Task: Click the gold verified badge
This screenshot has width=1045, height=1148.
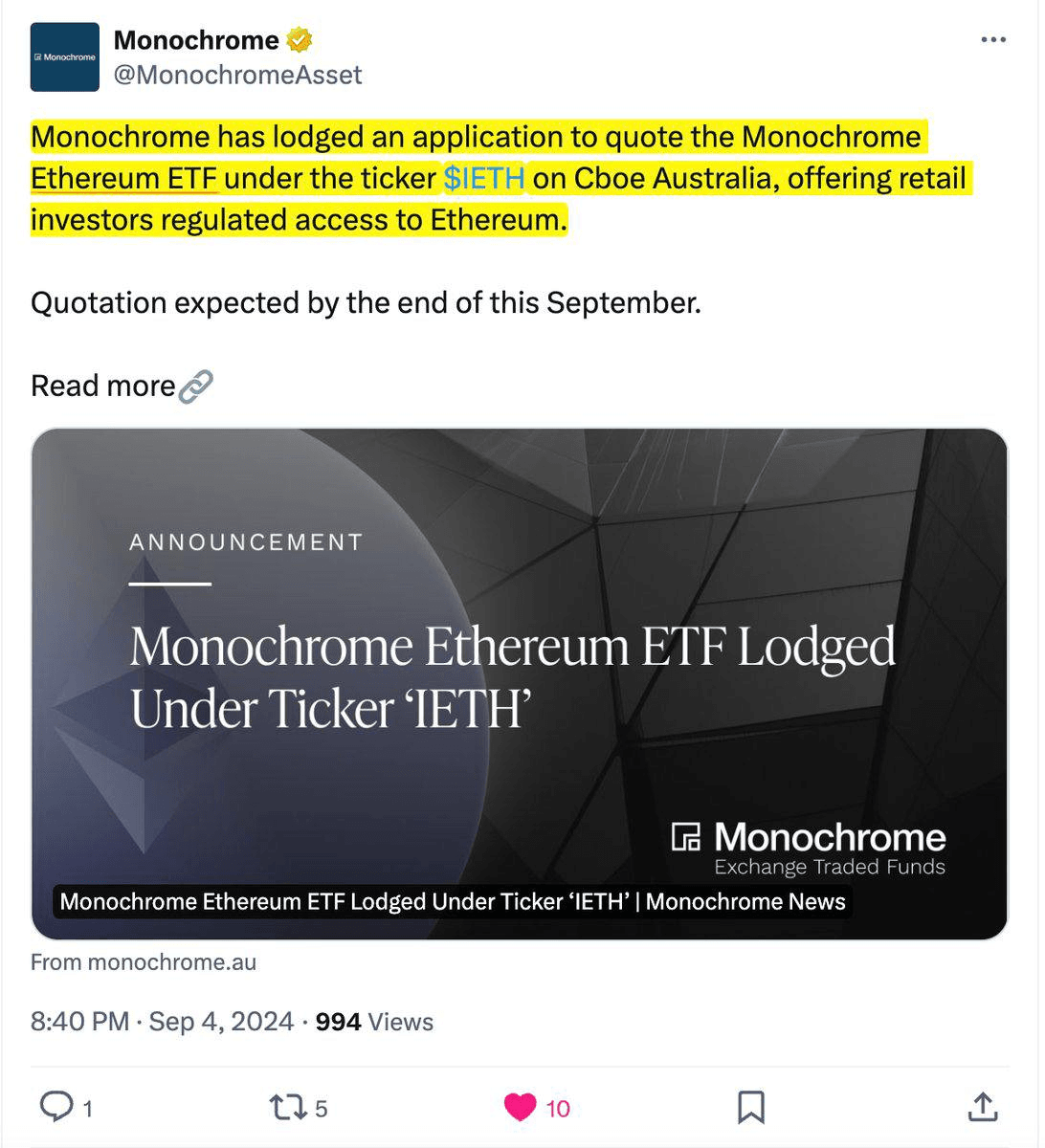Action: (300, 40)
